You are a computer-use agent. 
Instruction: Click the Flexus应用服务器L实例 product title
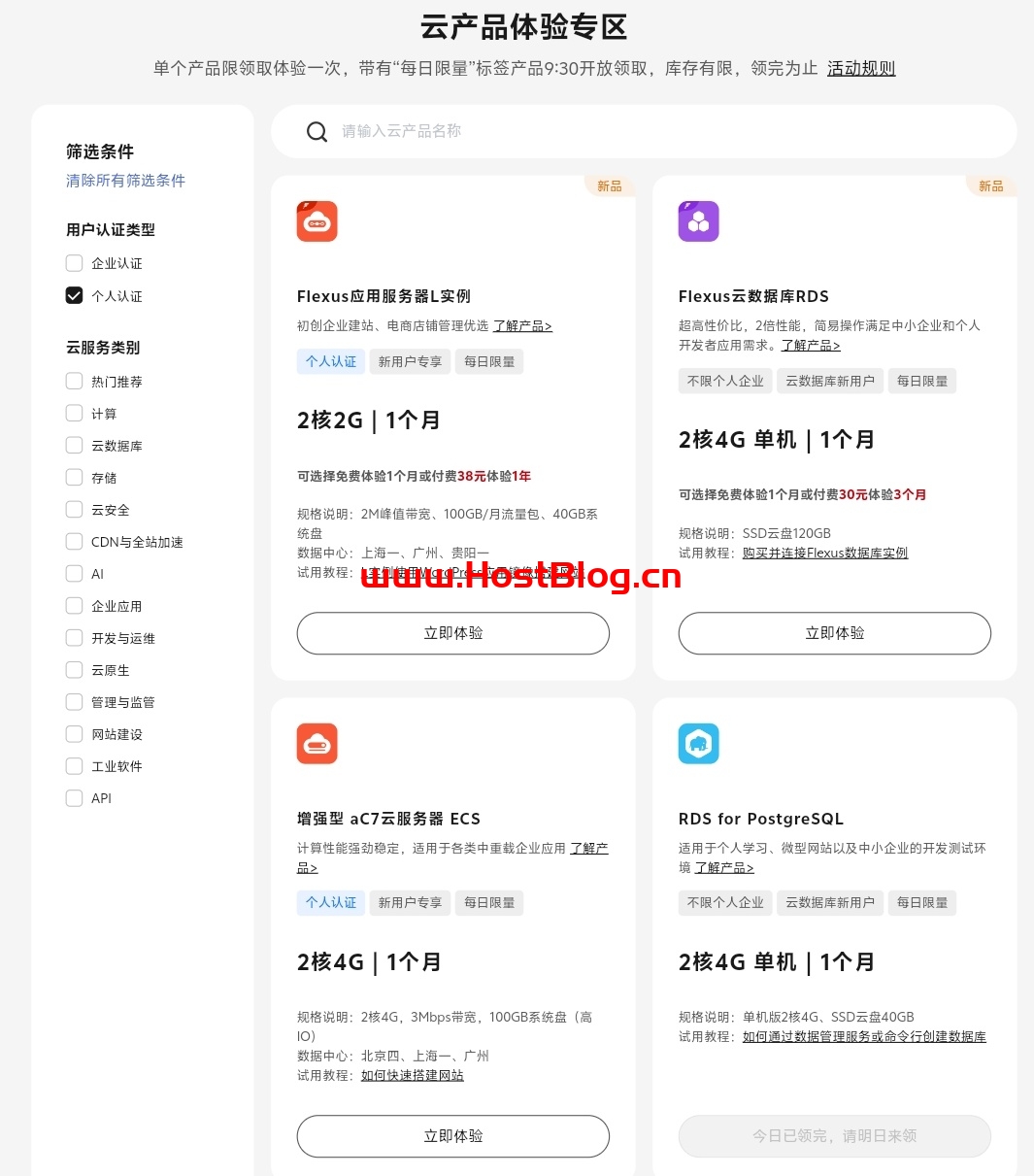(x=384, y=296)
